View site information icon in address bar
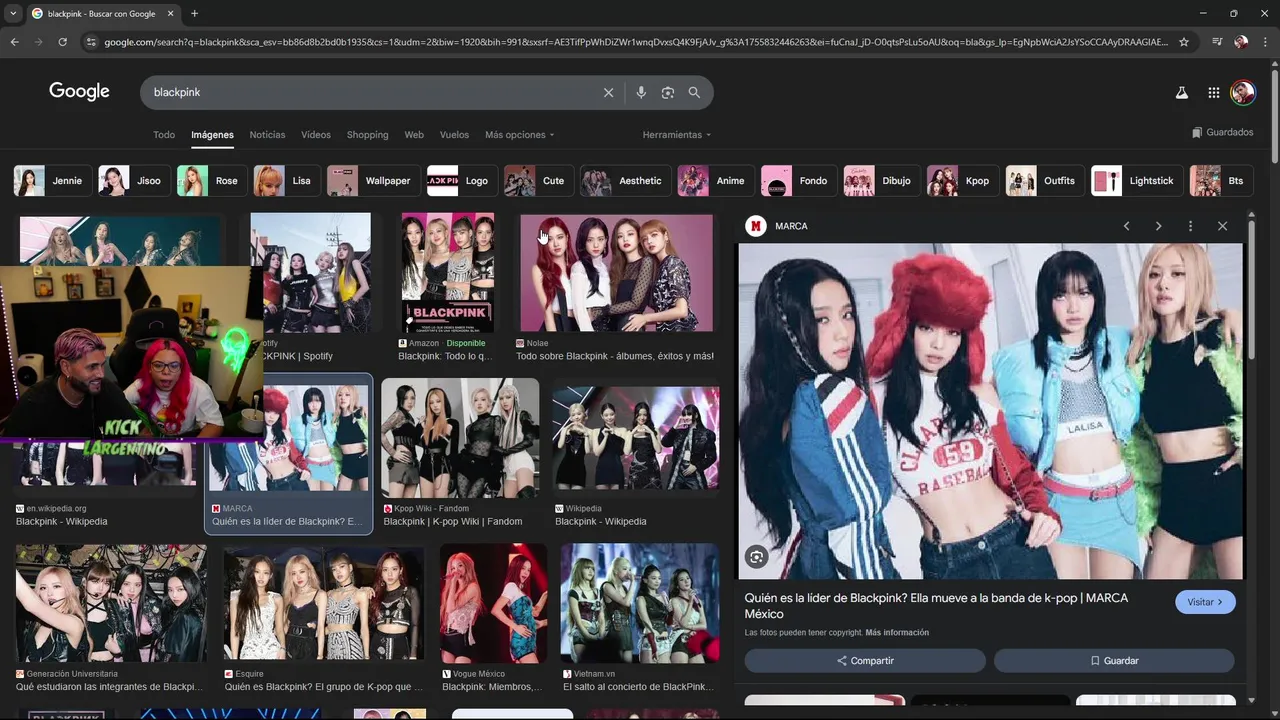Image resolution: width=1280 pixels, height=720 pixels. point(91,42)
